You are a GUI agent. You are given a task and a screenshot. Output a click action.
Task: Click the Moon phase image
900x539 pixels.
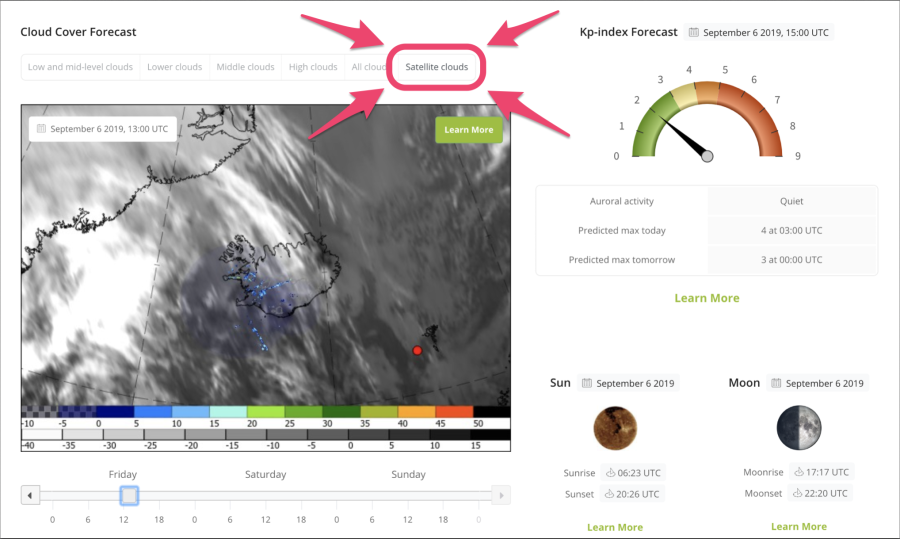[799, 427]
